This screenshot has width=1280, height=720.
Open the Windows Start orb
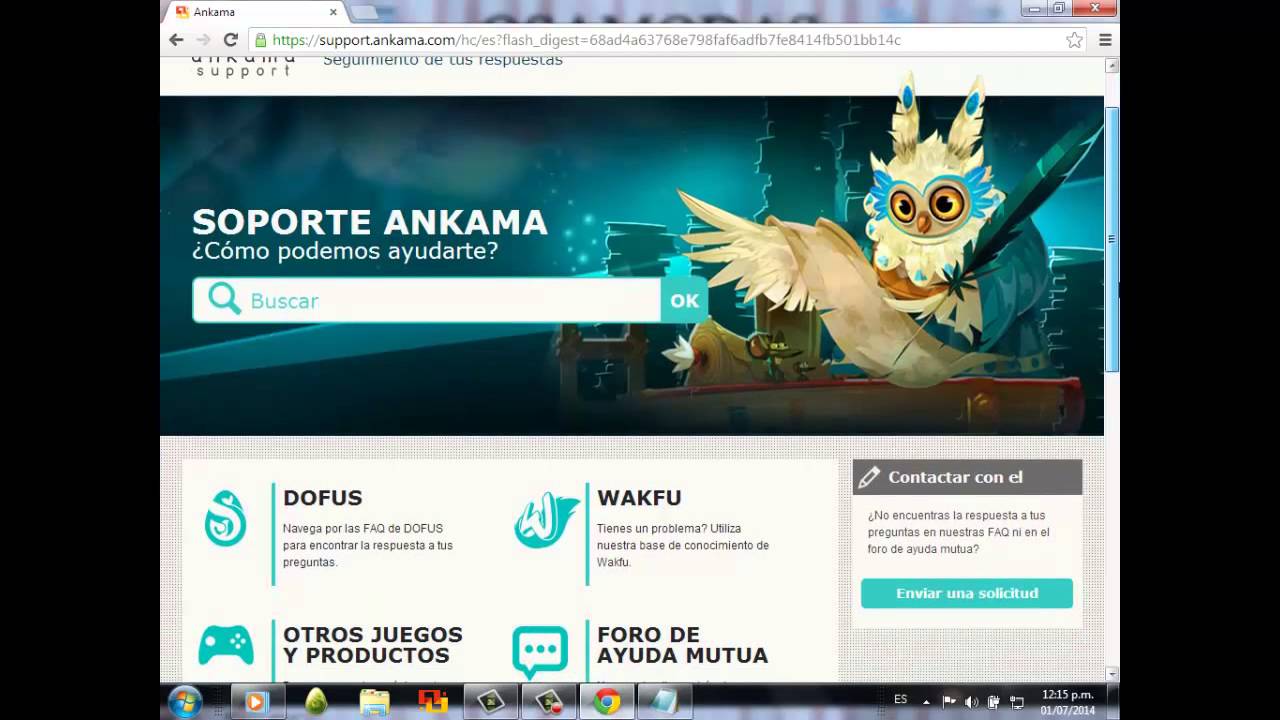pyautogui.click(x=185, y=702)
